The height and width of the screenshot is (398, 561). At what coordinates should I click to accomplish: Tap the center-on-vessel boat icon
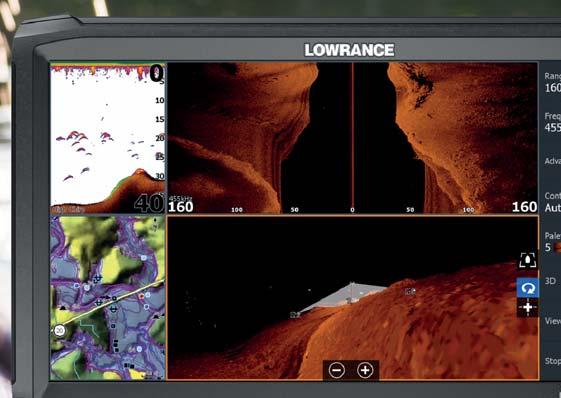(x=527, y=259)
